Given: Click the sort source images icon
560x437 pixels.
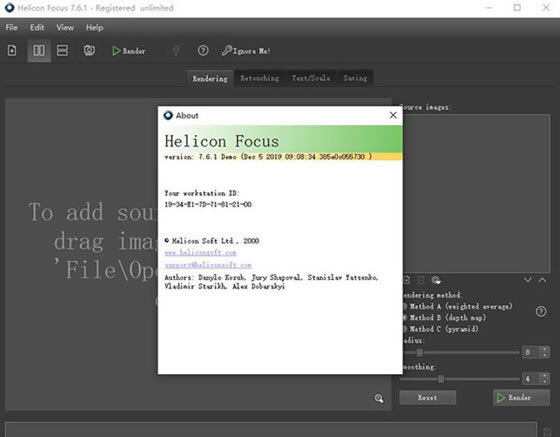Looking at the screenshot, I should (436, 280).
